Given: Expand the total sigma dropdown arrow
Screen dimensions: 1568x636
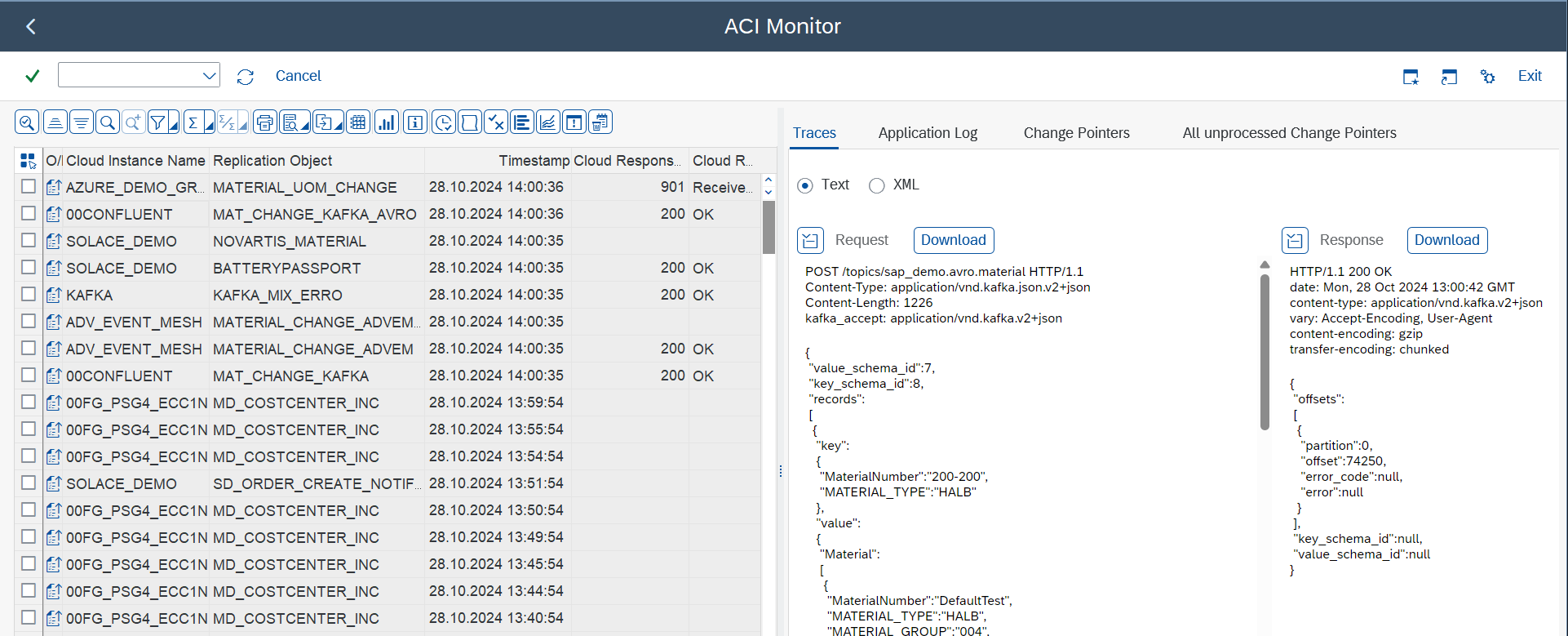Looking at the screenshot, I should [x=210, y=124].
